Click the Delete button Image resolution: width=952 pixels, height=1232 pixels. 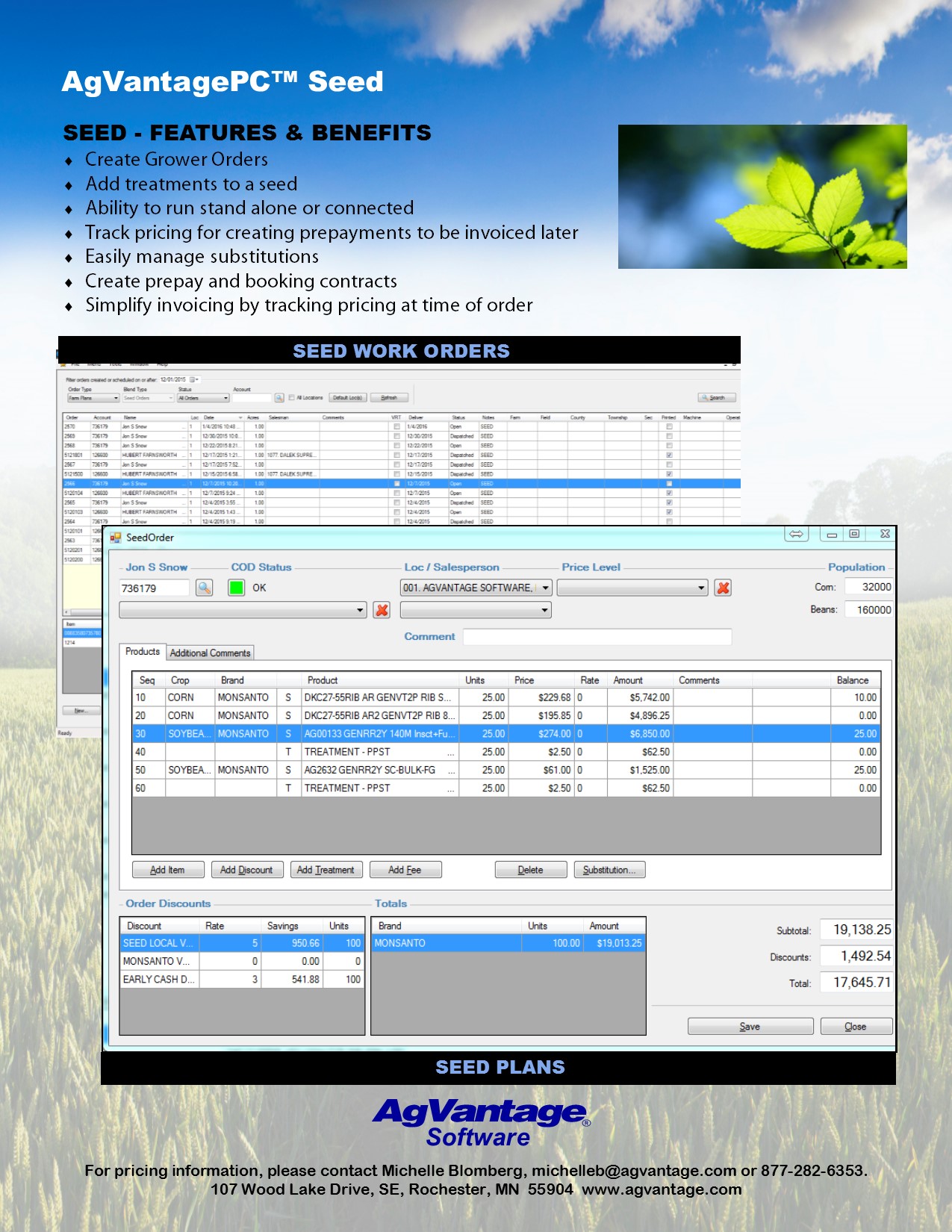click(531, 870)
